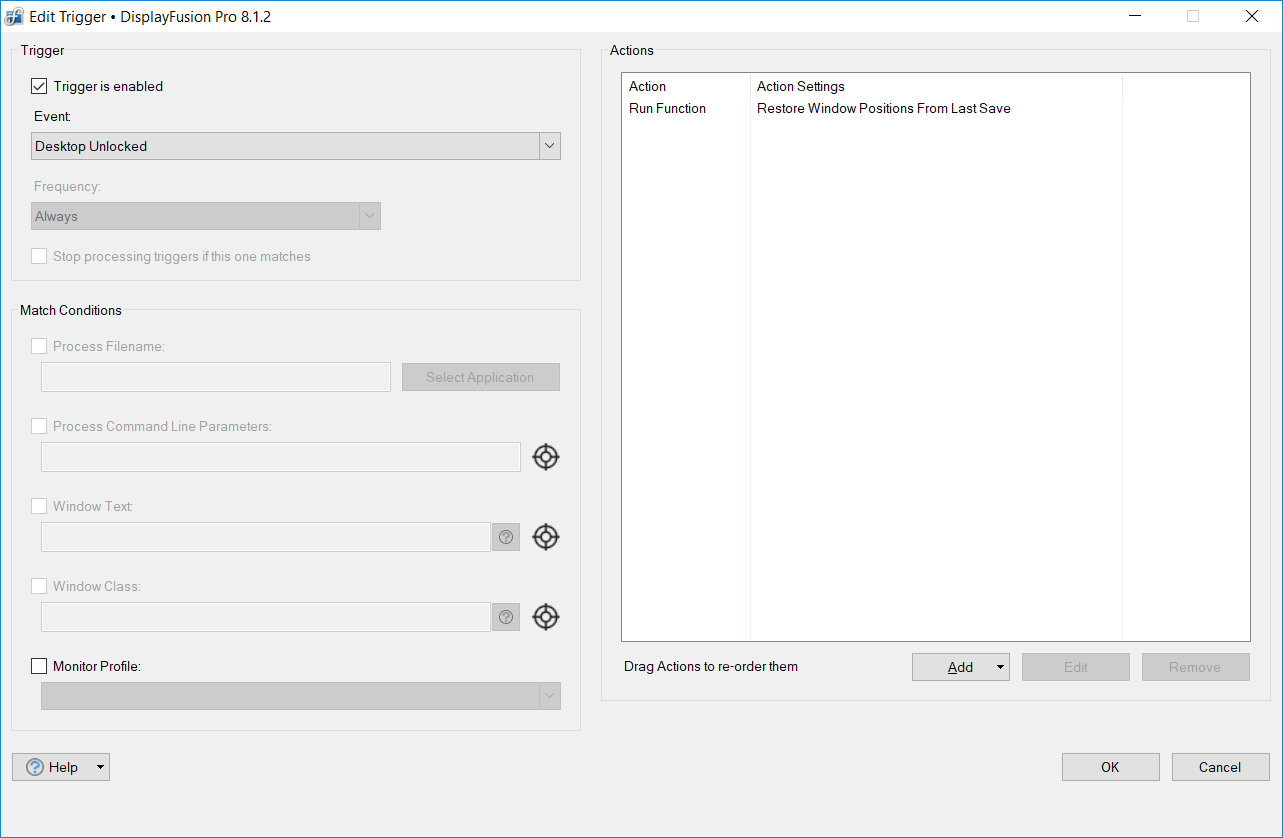The width and height of the screenshot is (1283, 838).
Task: Expand the Add button dropdown arrow
Action: tap(999, 667)
